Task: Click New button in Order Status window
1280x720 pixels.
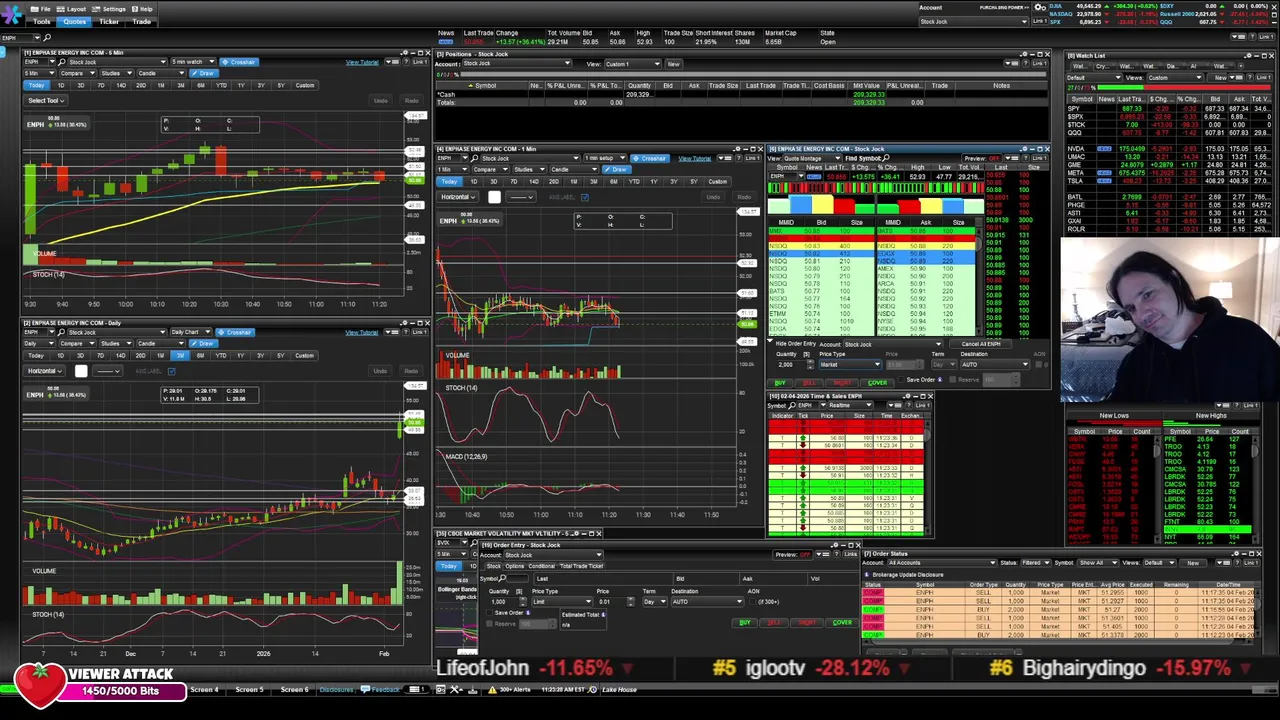Action: click(1193, 562)
